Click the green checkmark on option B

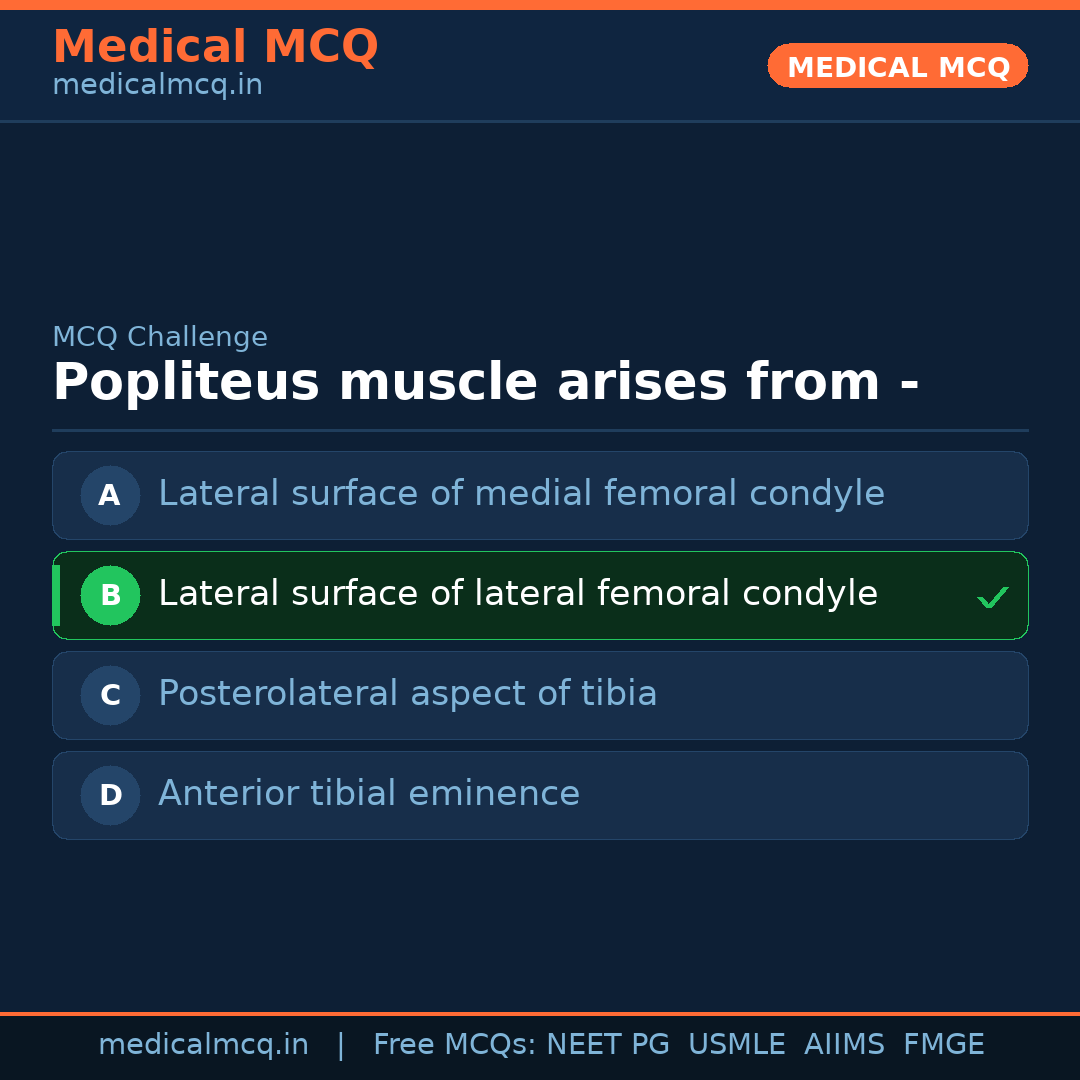[x=992, y=597]
